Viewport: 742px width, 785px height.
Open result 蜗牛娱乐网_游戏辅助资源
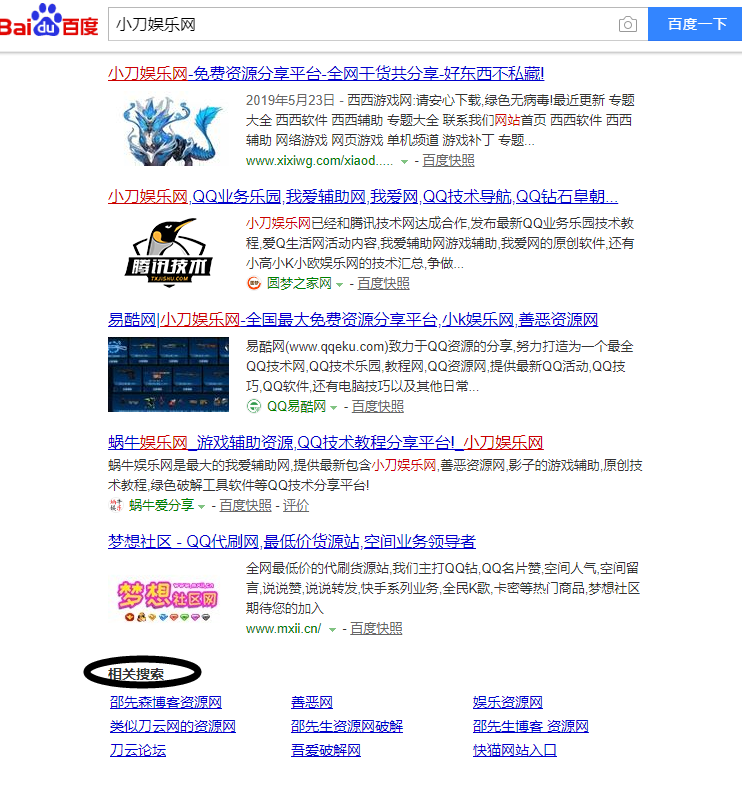click(325, 443)
